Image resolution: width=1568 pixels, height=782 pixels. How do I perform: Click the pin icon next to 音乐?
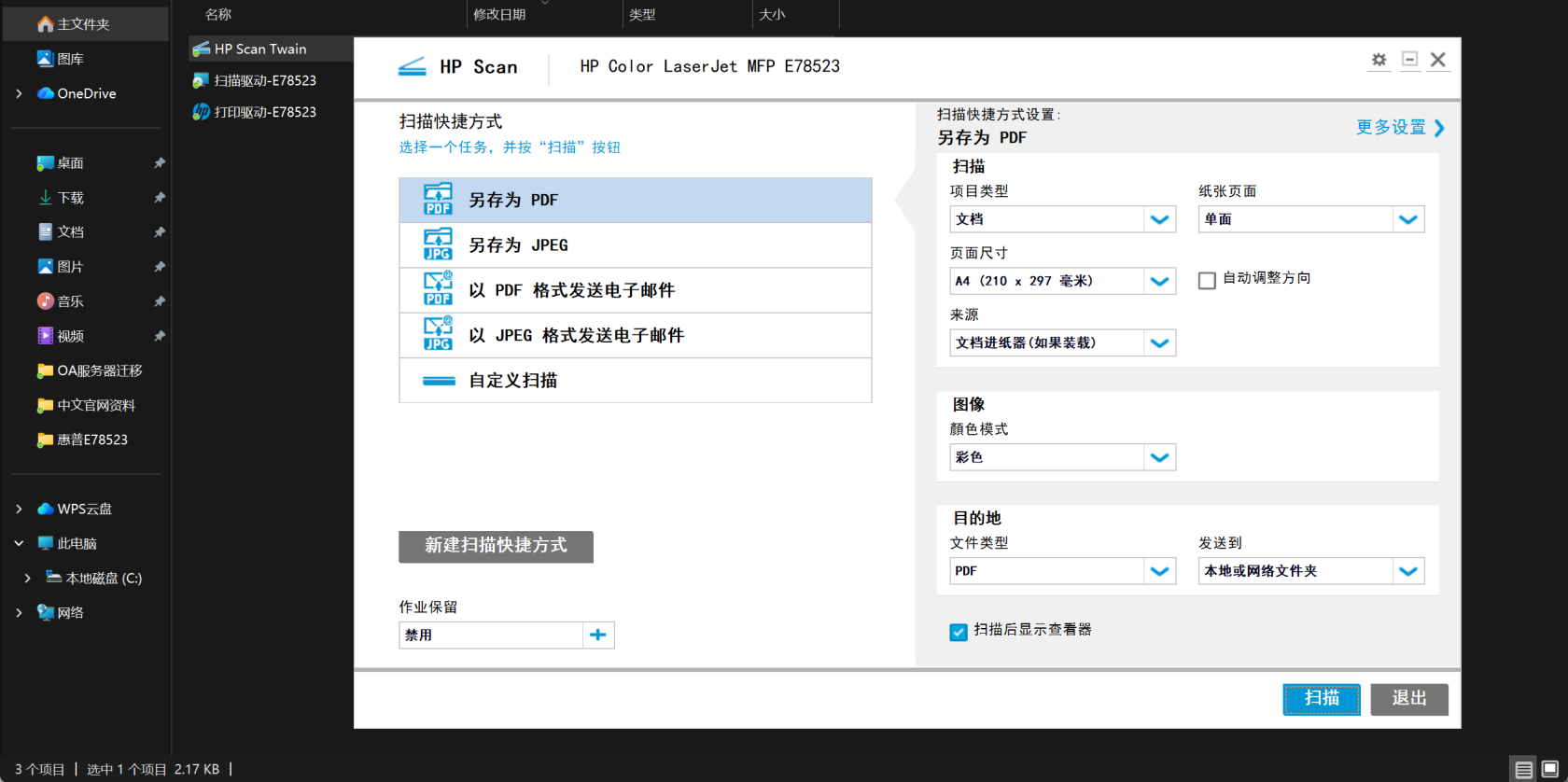tap(160, 301)
